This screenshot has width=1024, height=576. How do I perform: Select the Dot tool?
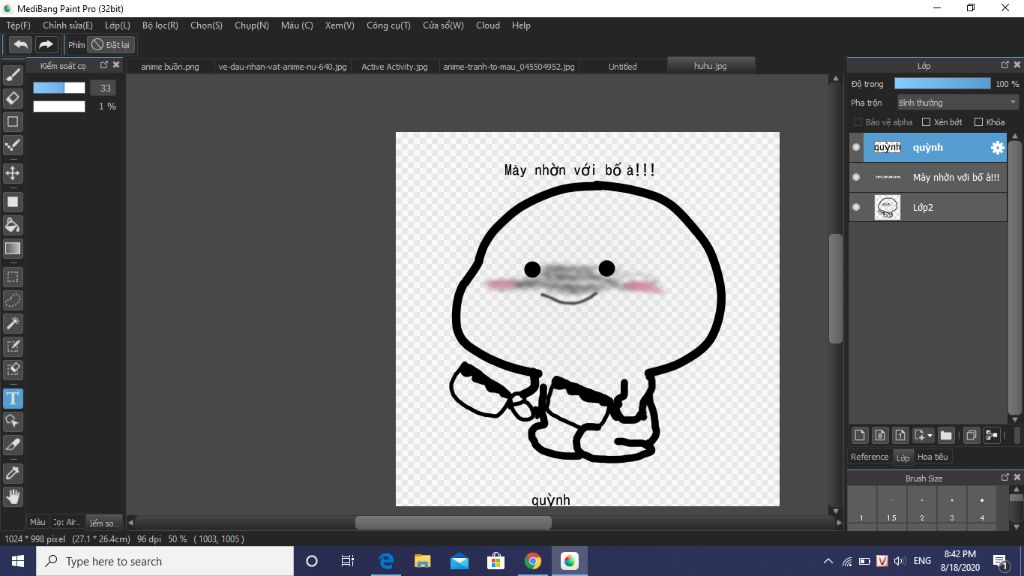point(12,145)
